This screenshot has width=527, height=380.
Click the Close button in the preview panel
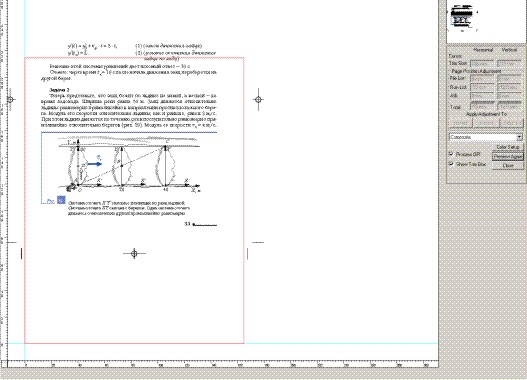click(508, 166)
